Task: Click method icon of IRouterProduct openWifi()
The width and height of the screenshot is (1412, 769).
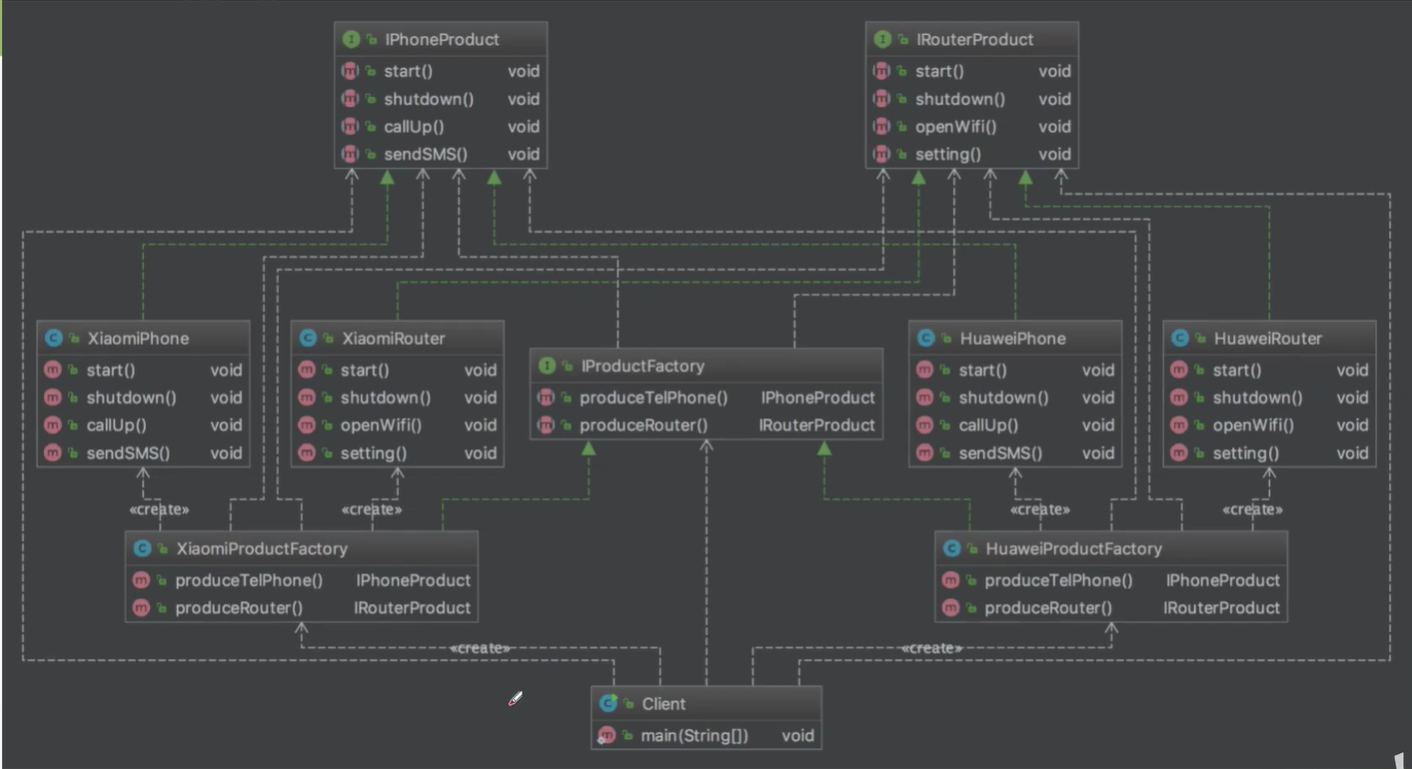Action: (x=881, y=127)
